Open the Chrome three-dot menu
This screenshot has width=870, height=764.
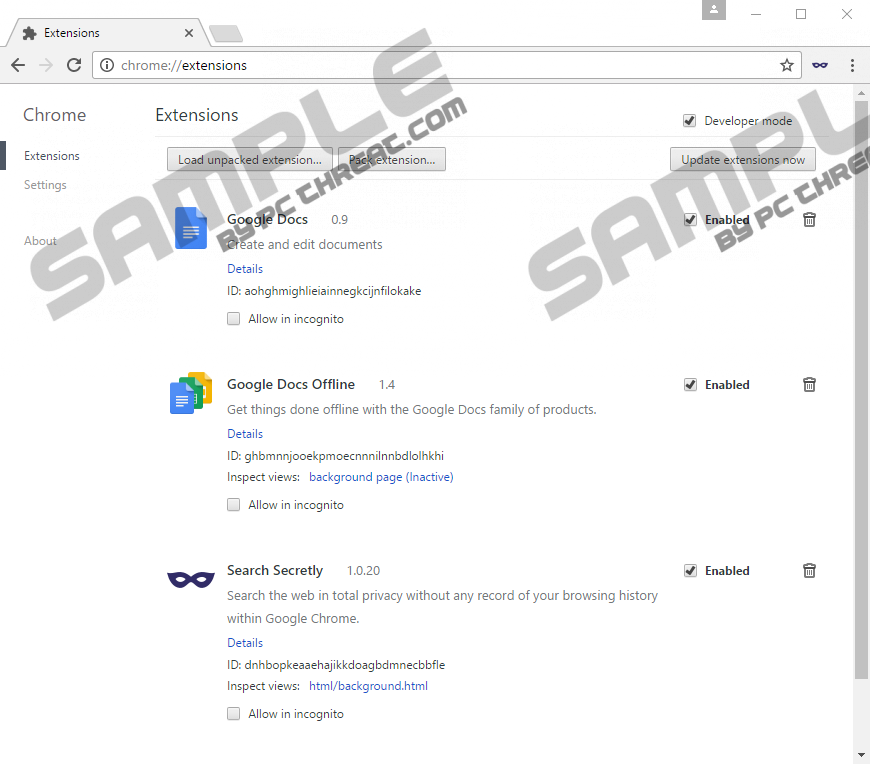[x=852, y=65]
